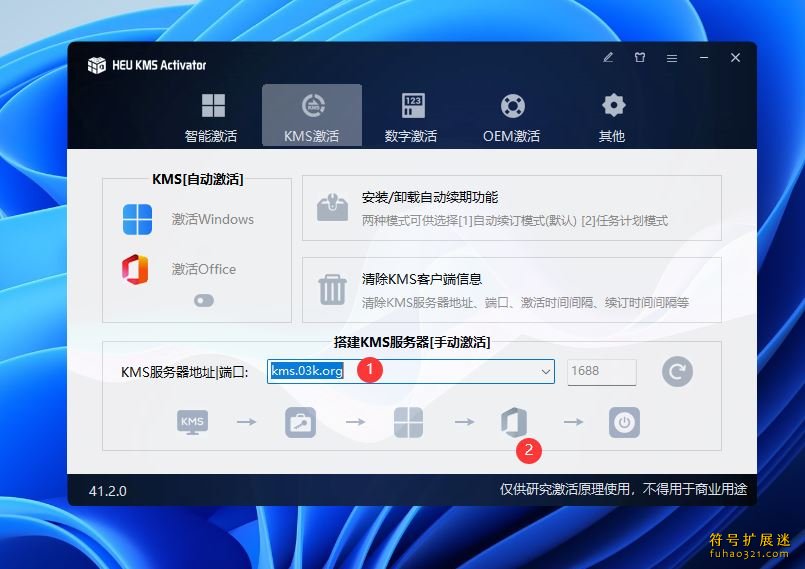Click the briefcase key install step icon
Screen dimensions: 805x569
(x=300, y=423)
